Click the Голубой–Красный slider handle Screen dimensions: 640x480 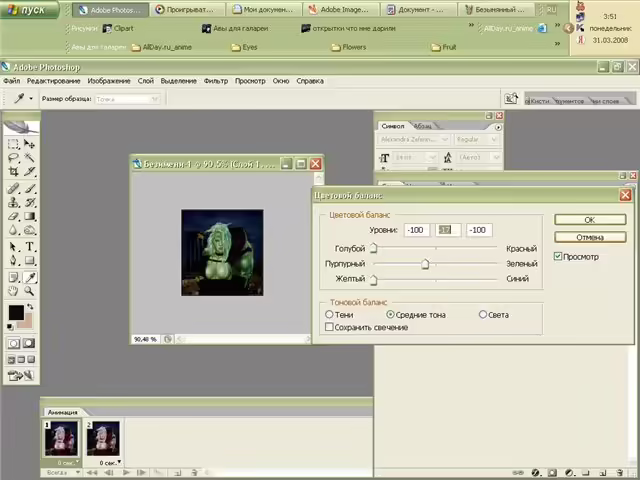(373, 248)
